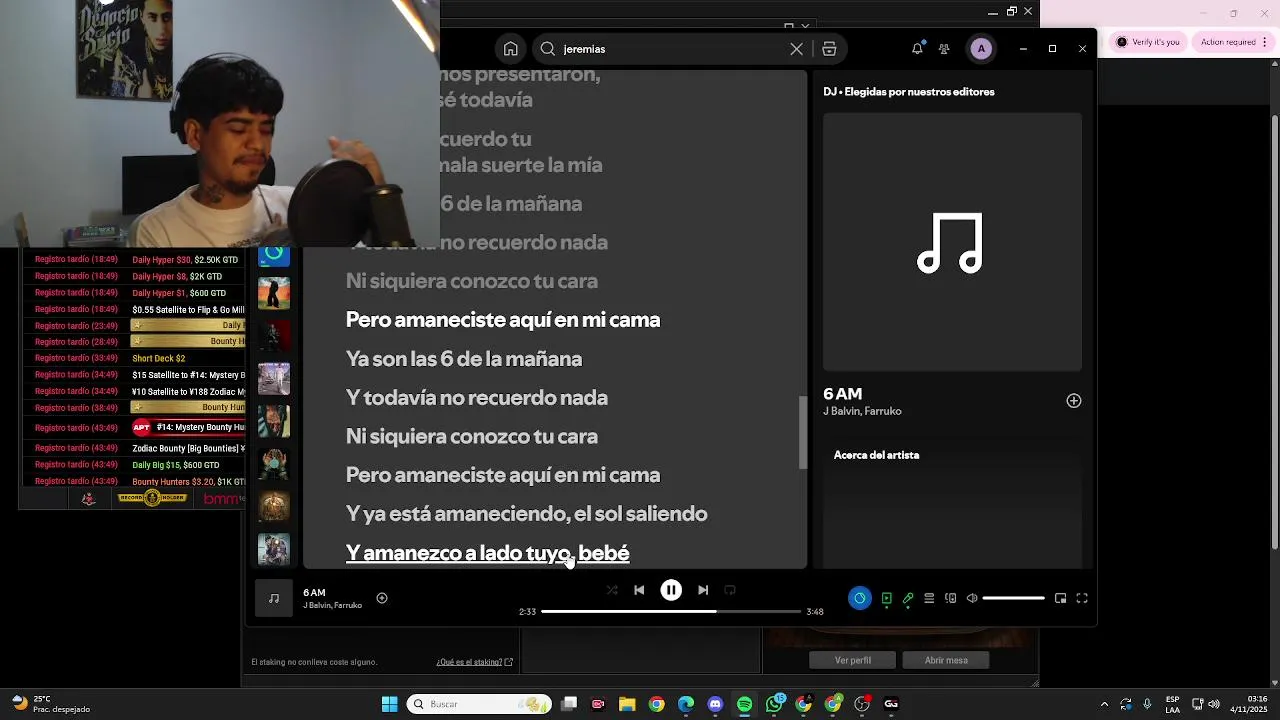The image size is (1280, 720).
Task: Mute audio with the speaker icon
Action: (972, 598)
